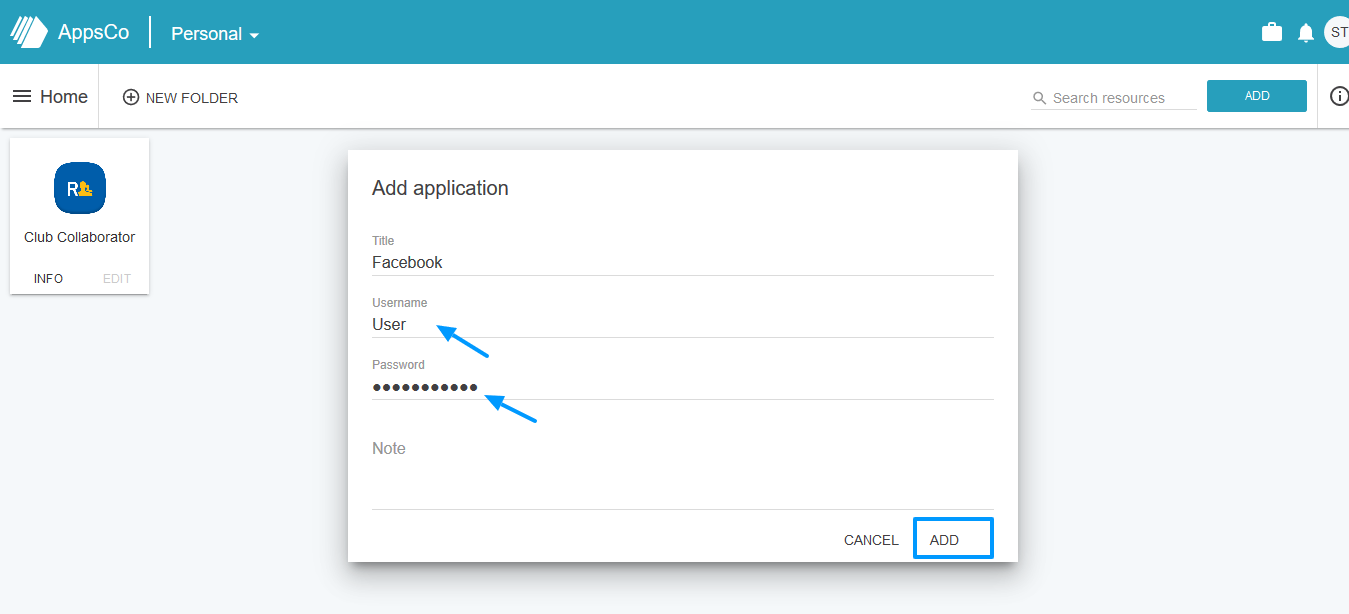
Task: Click the AppsCo brand name text
Action: click(x=93, y=32)
